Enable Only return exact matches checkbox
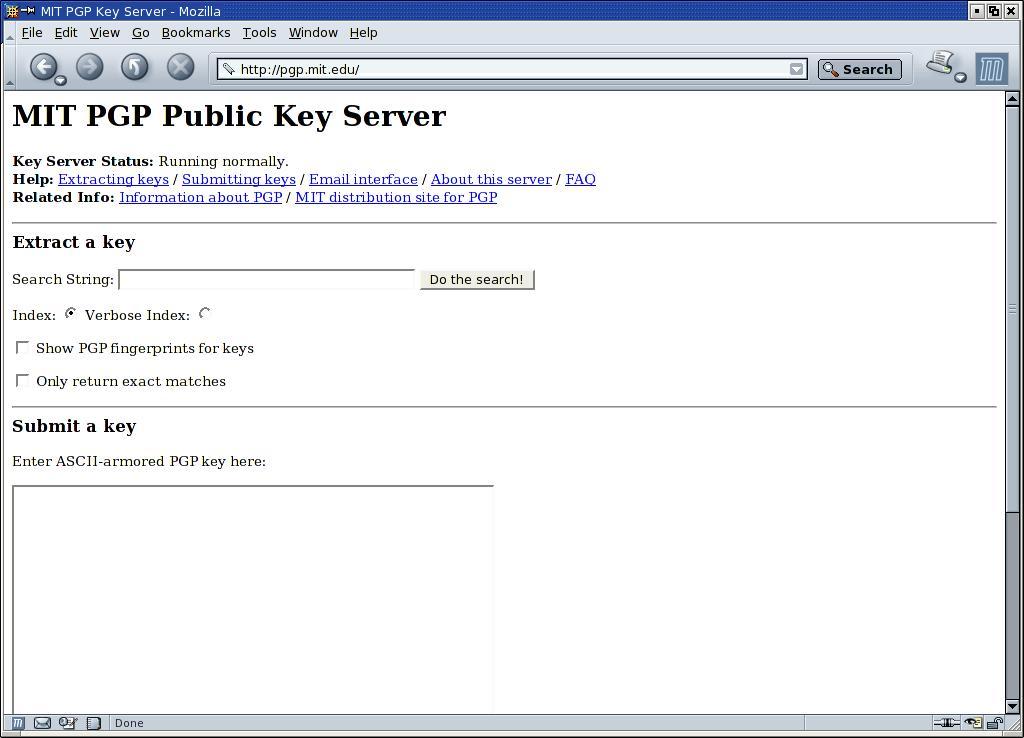The width and height of the screenshot is (1024, 738). (x=22, y=380)
